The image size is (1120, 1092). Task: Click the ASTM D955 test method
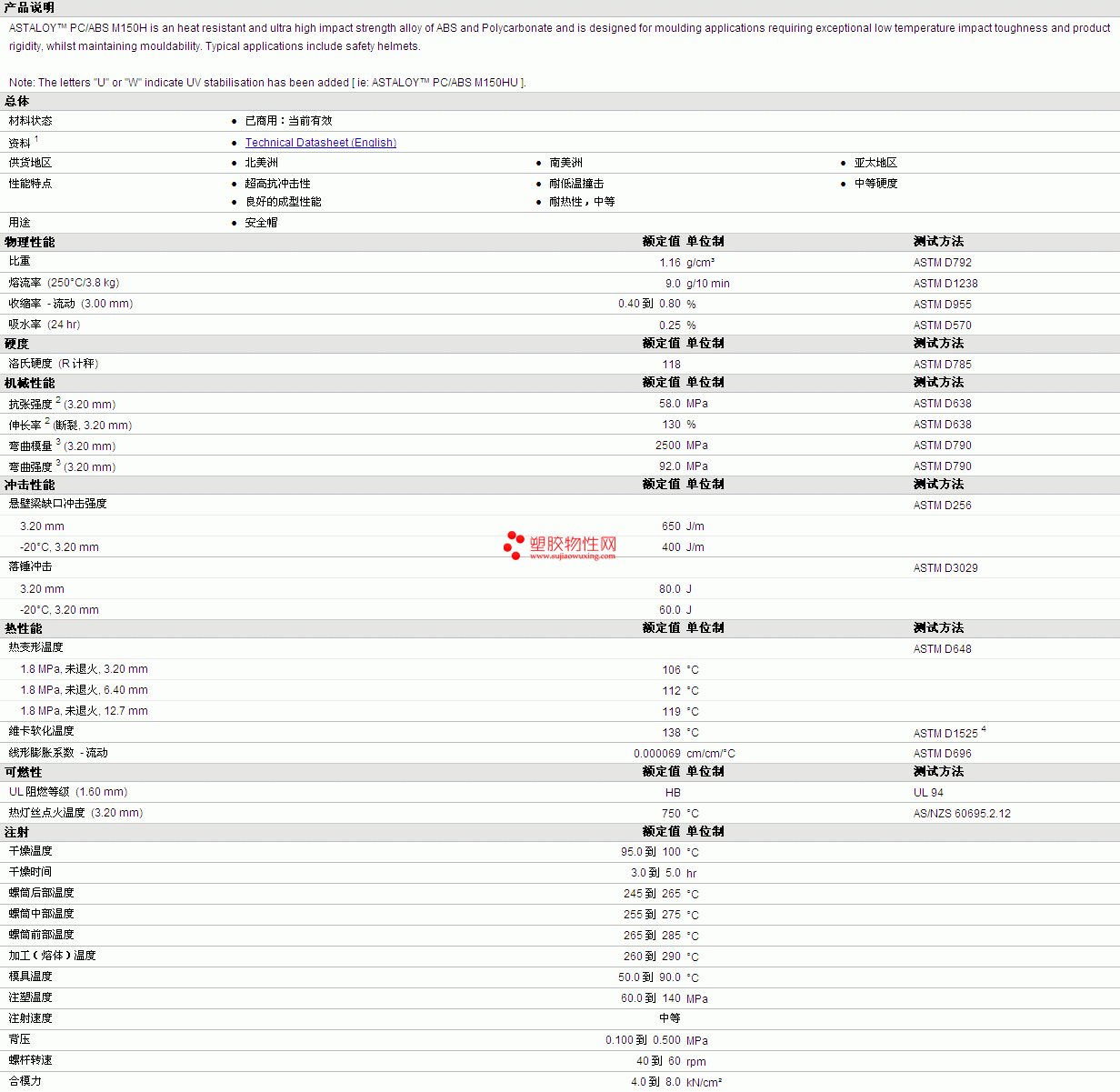pos(942,305)
